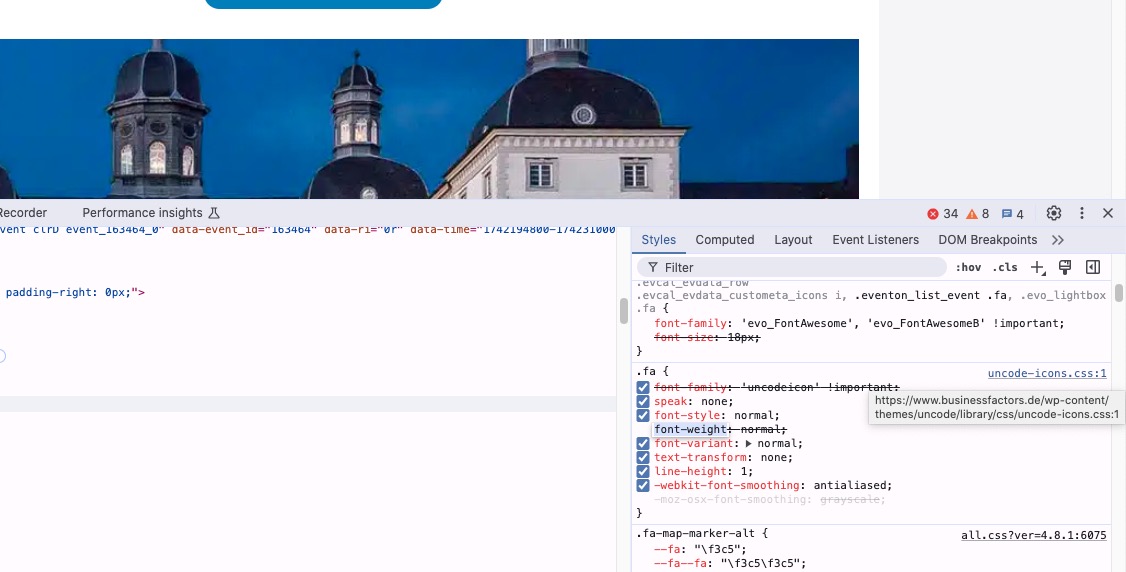Click the antialiased value

(x=851, y=486)
